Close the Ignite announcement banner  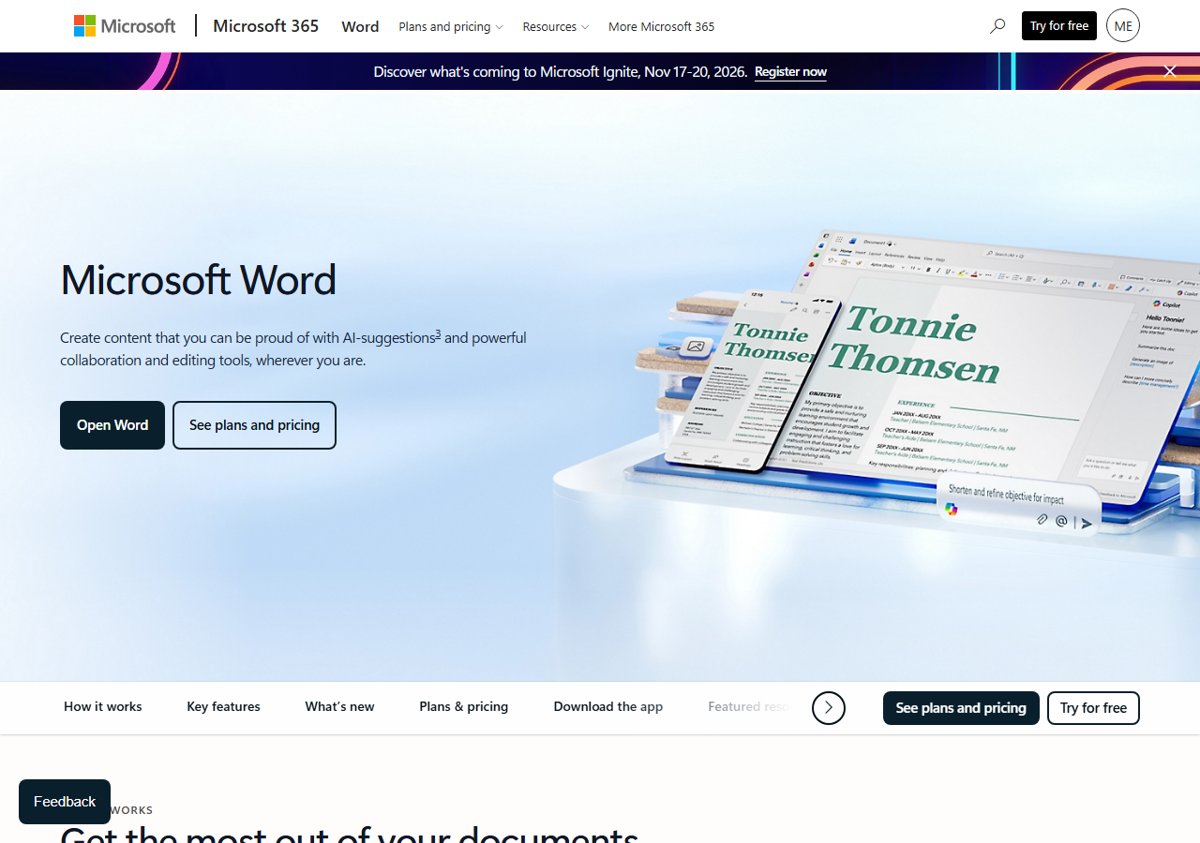1170,71
